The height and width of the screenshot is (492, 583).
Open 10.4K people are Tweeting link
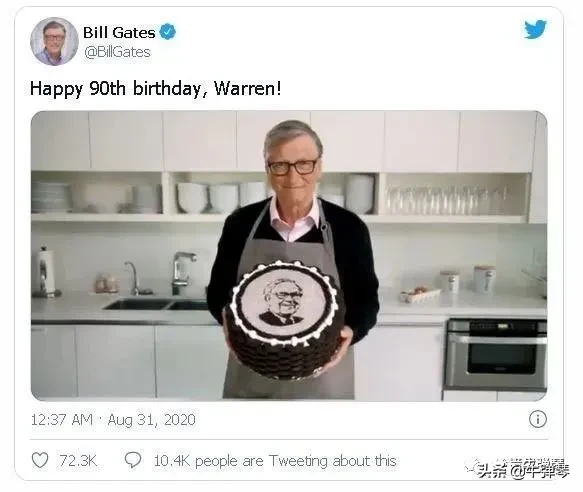(275, 461)
